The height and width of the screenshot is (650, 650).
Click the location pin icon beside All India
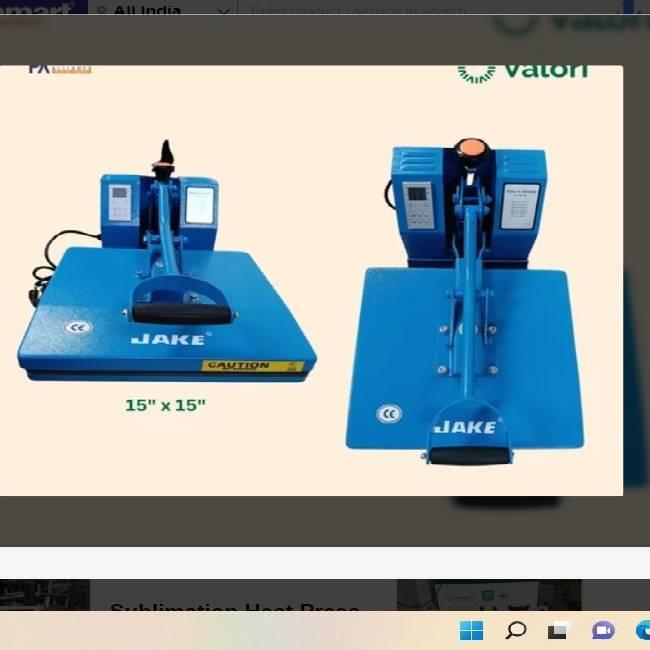click(x=102, y=11)
